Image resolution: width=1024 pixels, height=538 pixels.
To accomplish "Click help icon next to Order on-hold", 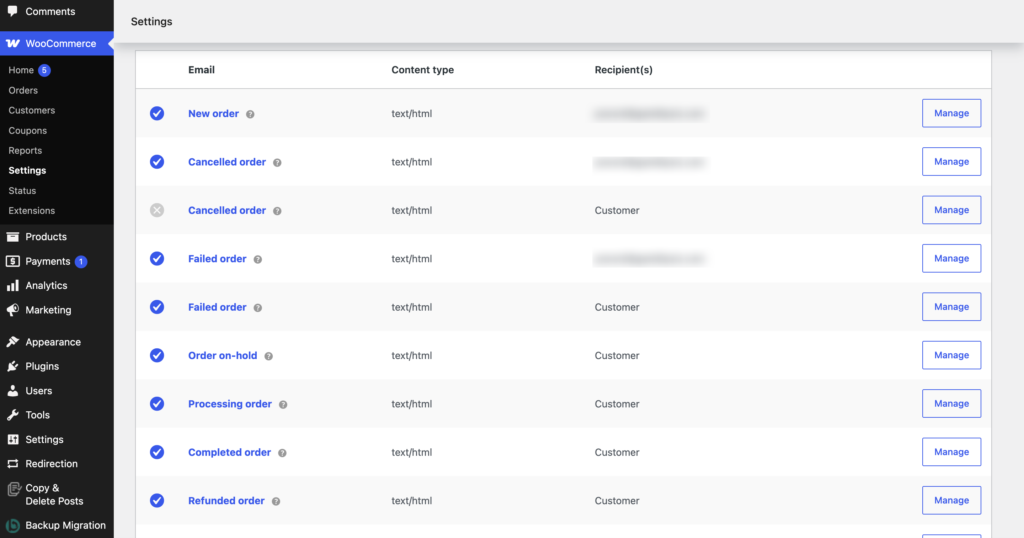I will [268, 356].
